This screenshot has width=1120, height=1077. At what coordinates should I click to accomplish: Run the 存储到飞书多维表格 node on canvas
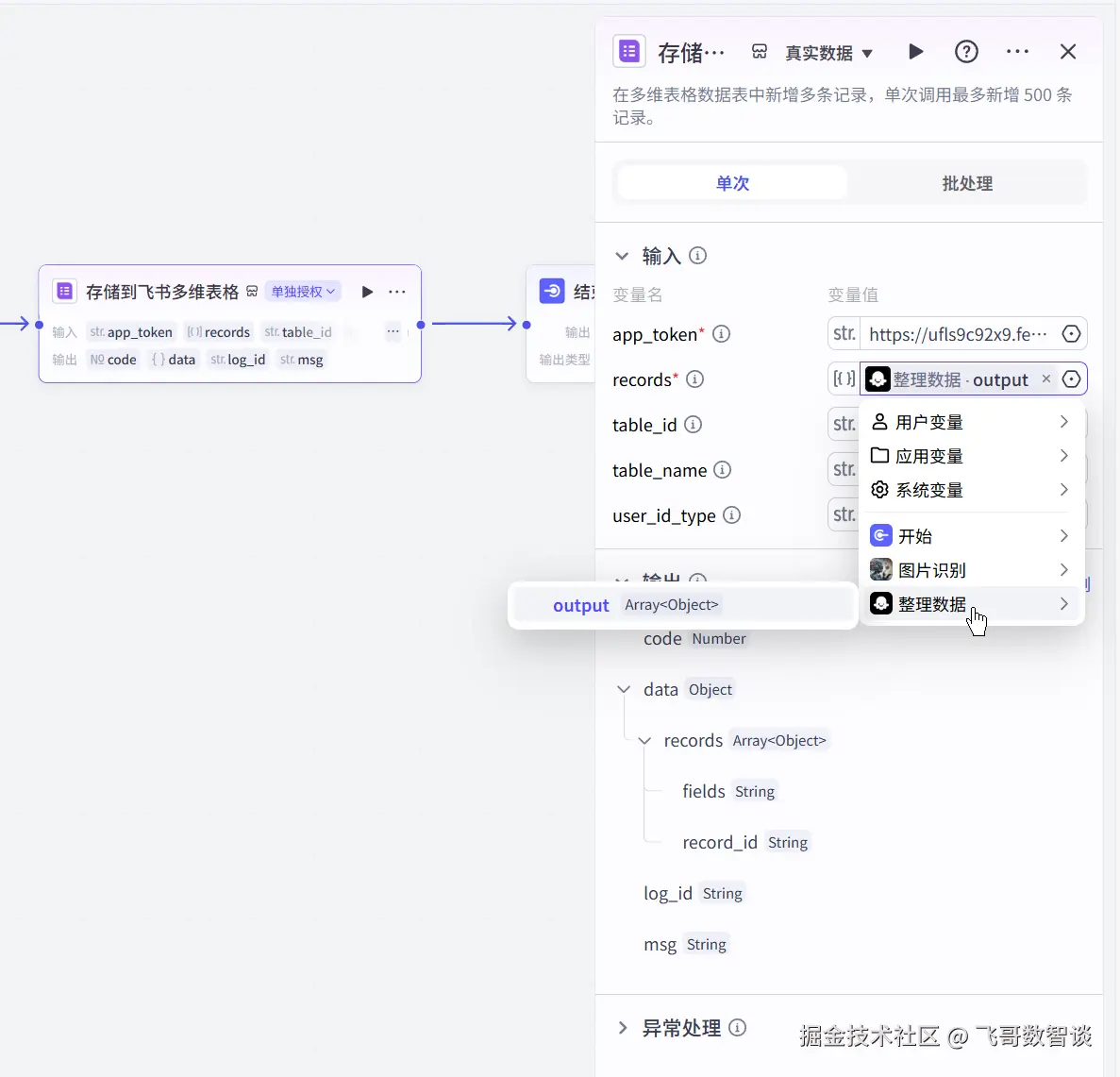coord(367,292)
